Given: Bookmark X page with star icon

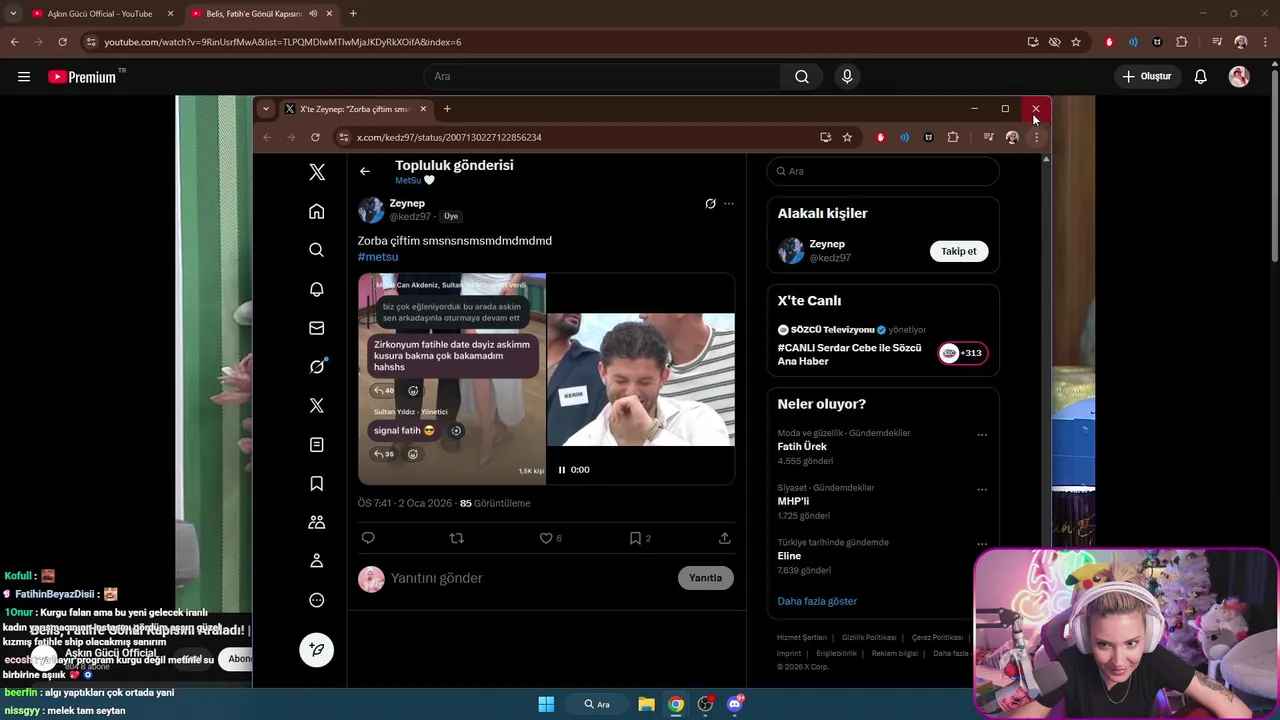Looking at the screenshot, I should 847,137.
